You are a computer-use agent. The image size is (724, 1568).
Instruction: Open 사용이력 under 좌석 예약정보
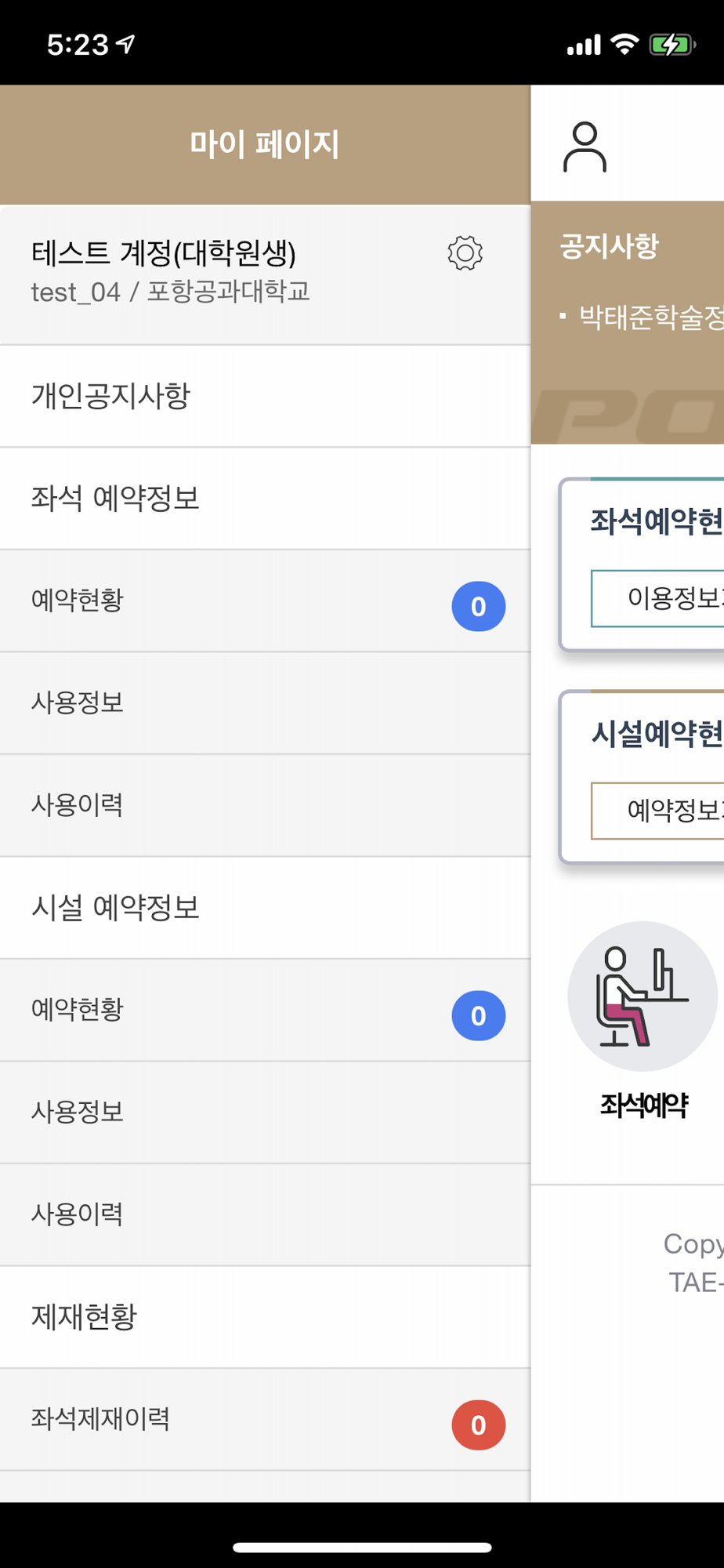coord(265,805)
